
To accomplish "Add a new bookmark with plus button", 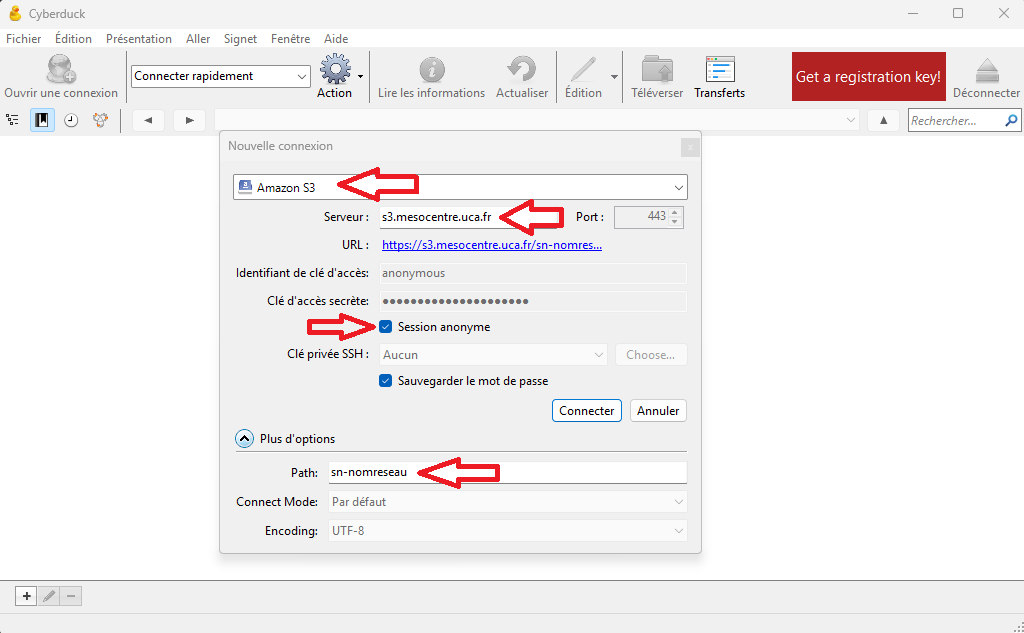I will [x=26, y=596].
